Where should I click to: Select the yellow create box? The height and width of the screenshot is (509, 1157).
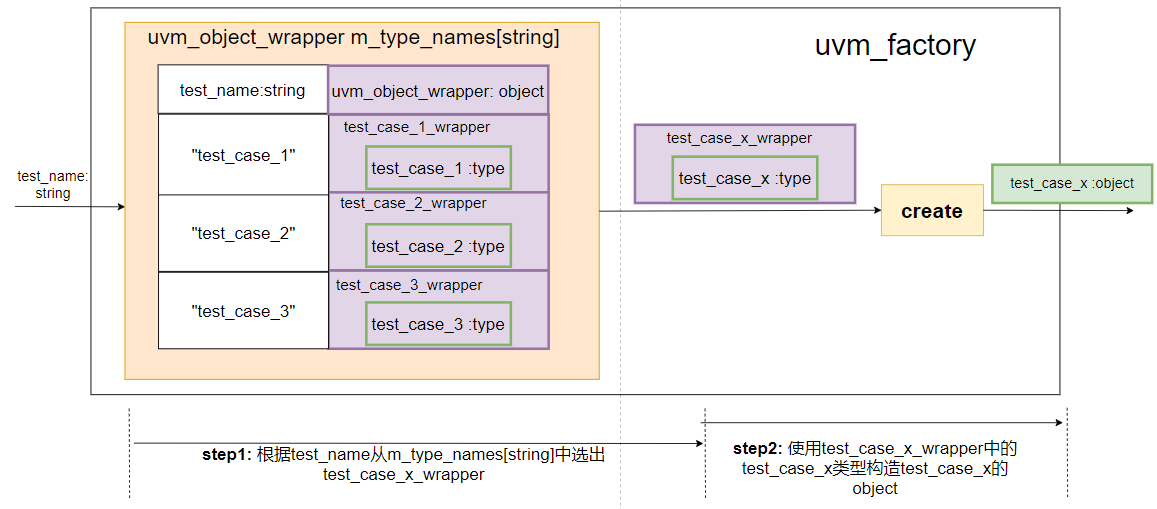coord(932,210)
